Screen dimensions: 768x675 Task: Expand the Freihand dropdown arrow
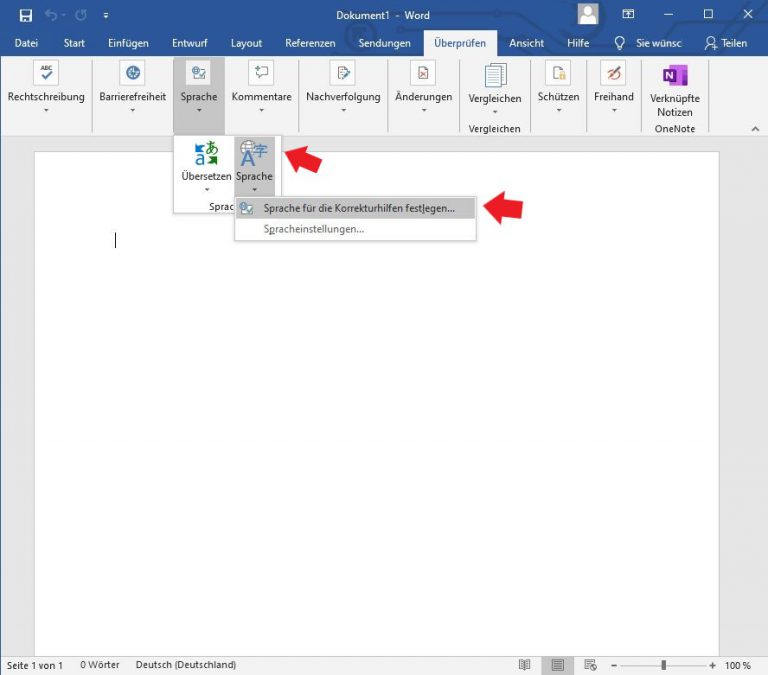pos(614,110)
